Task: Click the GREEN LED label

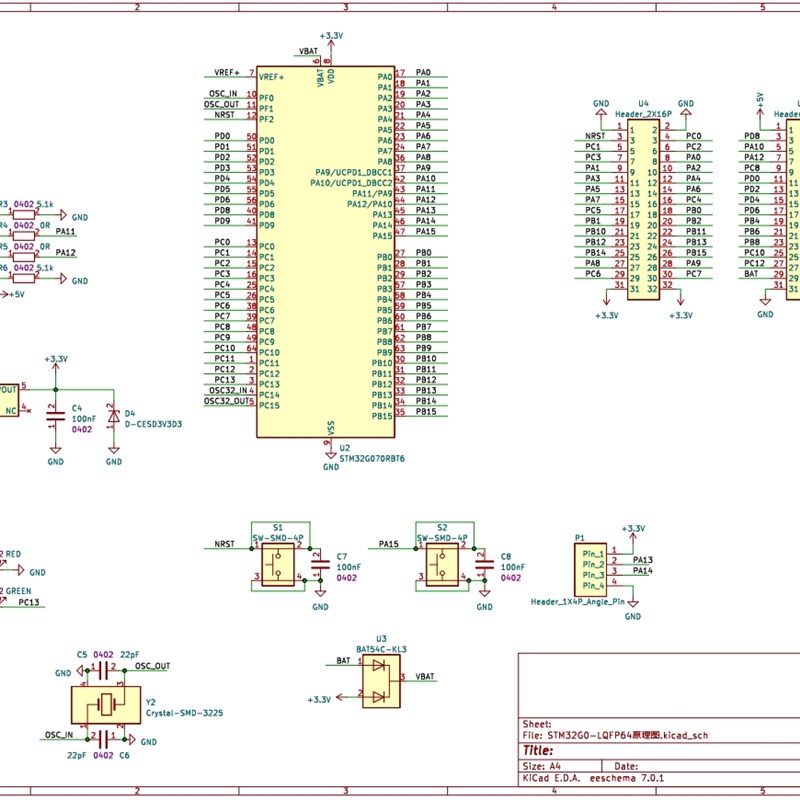Action: click(x=18, y=591)
